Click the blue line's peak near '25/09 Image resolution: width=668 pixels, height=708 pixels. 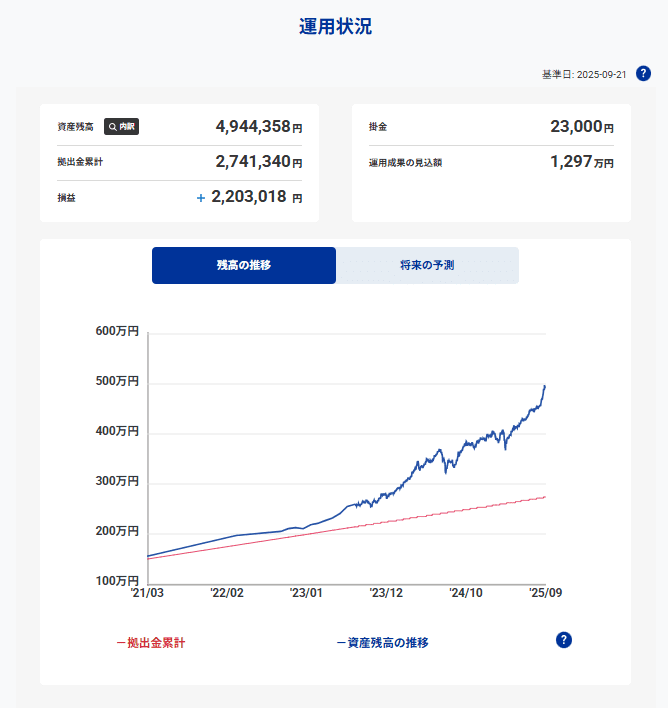click(x=544, y=386)
